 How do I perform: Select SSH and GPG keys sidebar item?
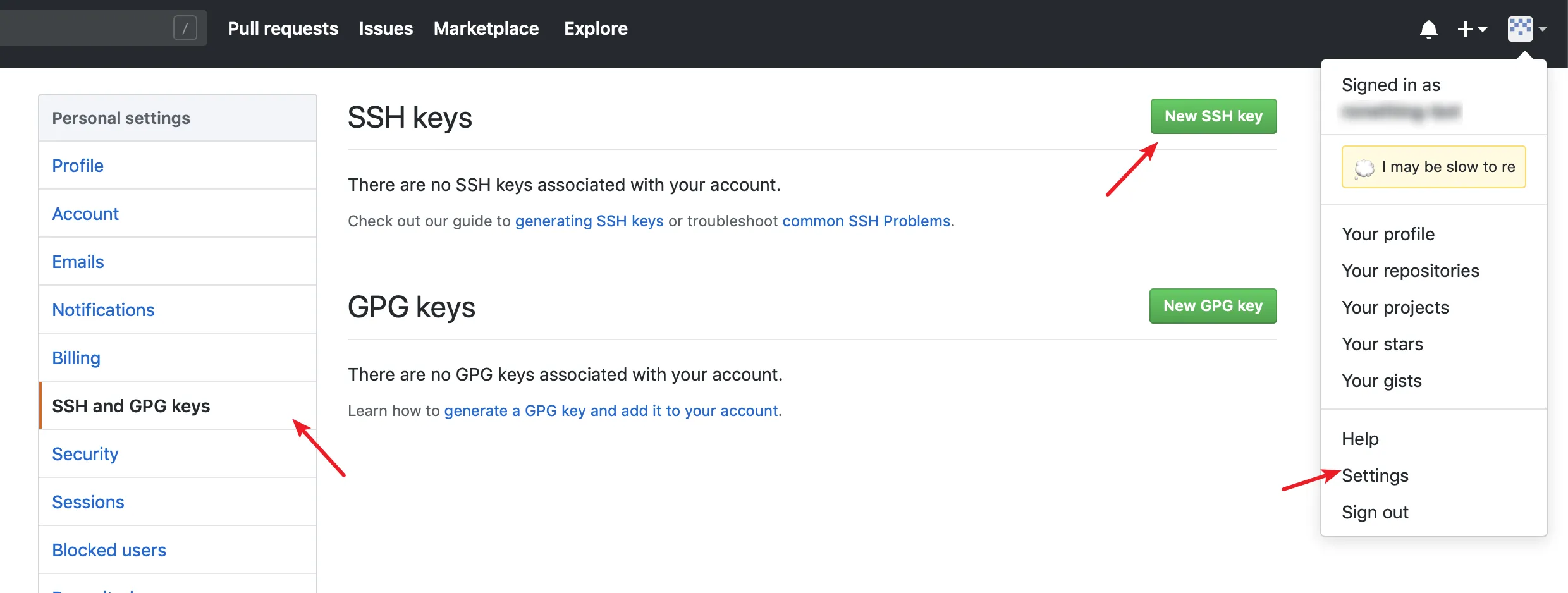[178, 406]
